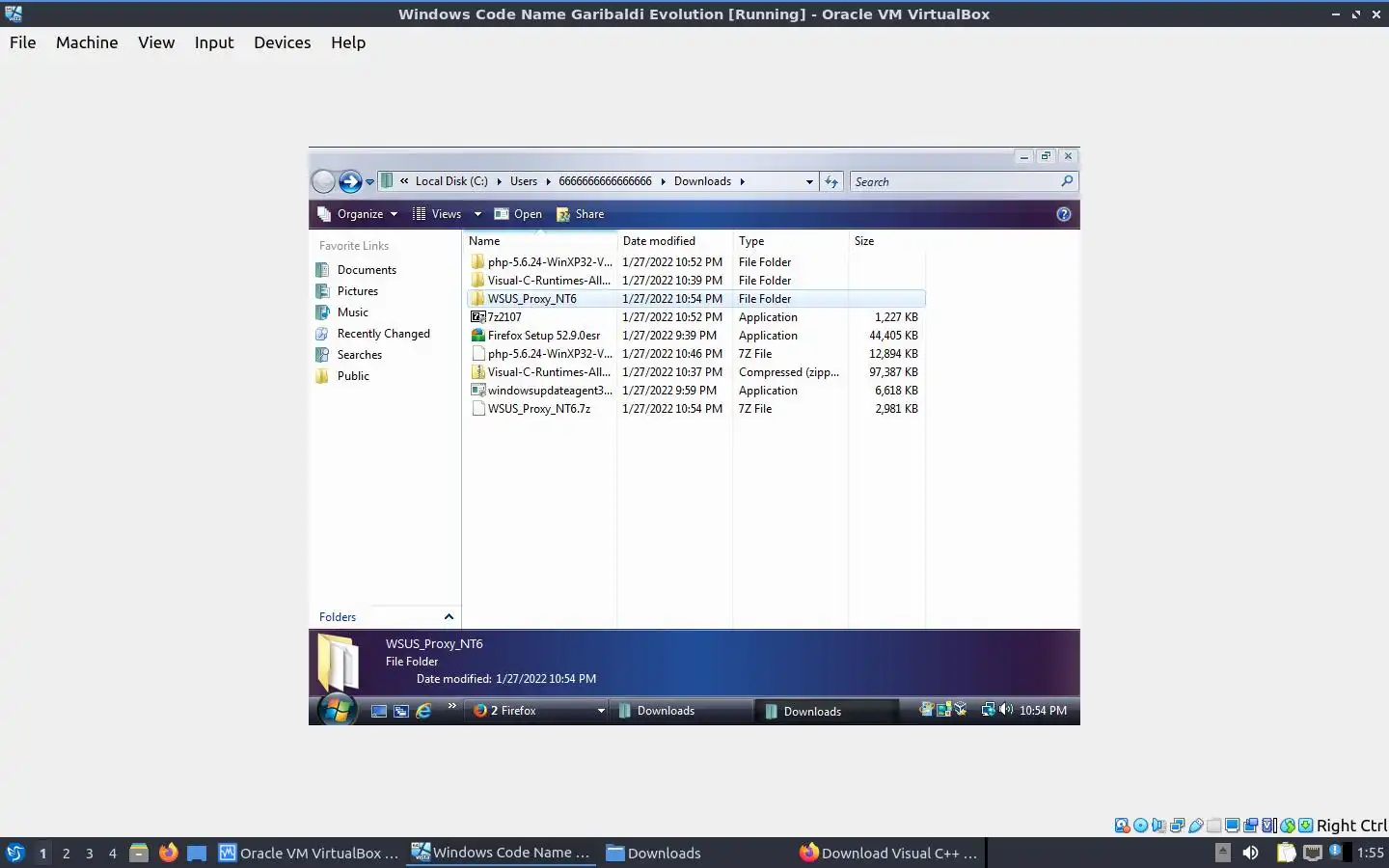
Task: Click the Switch between windows quick launch icon
Action: coord(401,711)
